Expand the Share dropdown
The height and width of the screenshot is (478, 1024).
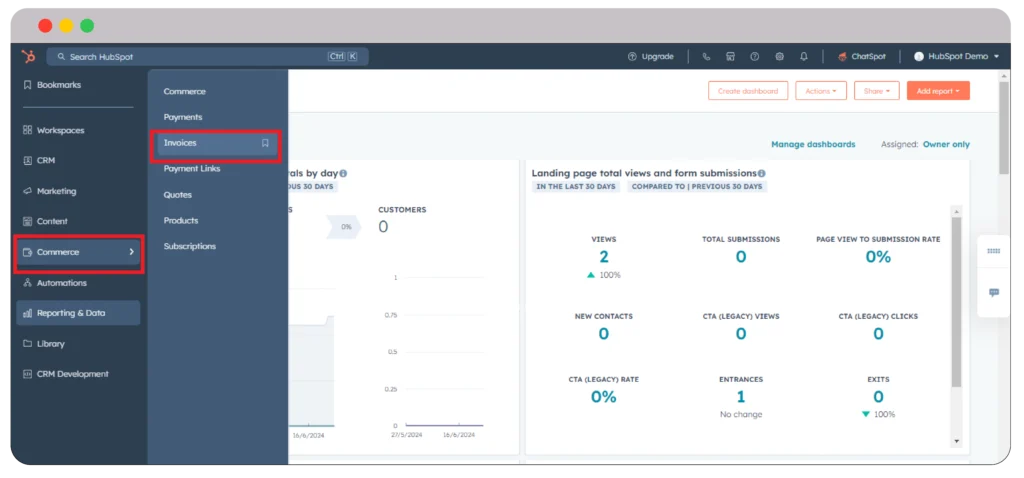876,91
